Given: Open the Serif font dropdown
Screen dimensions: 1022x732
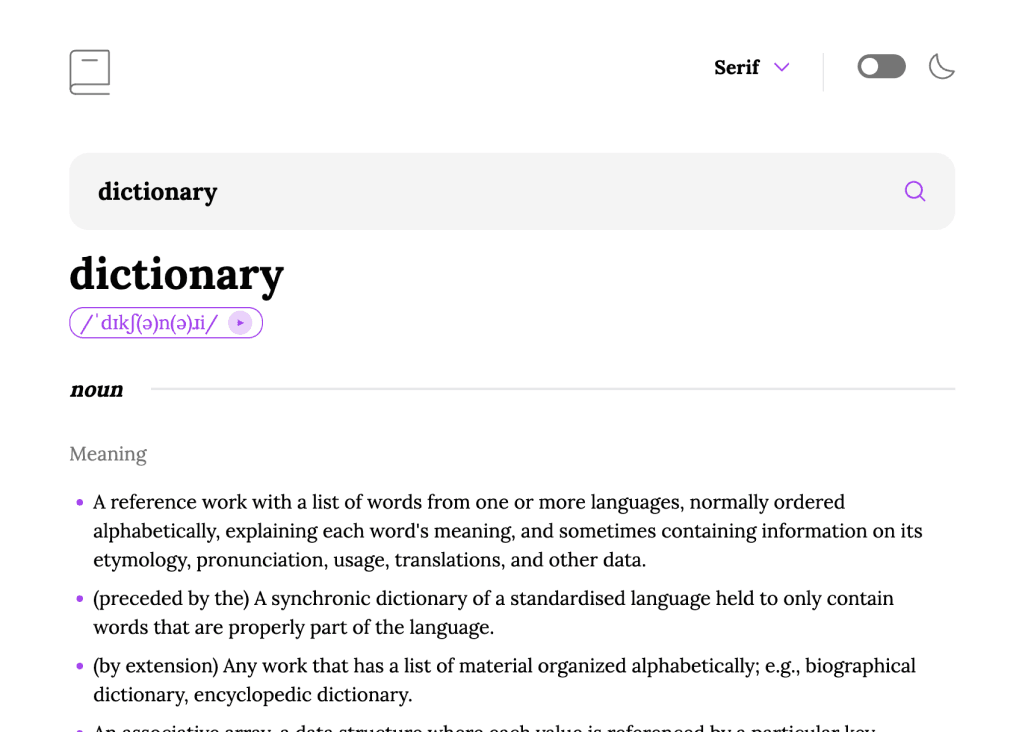Looking at the screenshot, I should point(737,67).
